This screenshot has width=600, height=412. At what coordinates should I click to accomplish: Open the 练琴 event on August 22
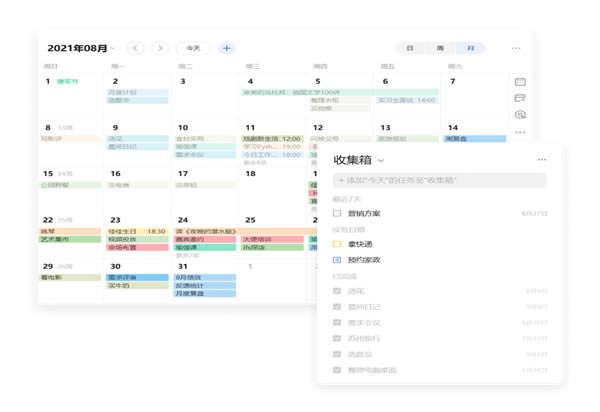pyautogui.click(x=70, y=231)
